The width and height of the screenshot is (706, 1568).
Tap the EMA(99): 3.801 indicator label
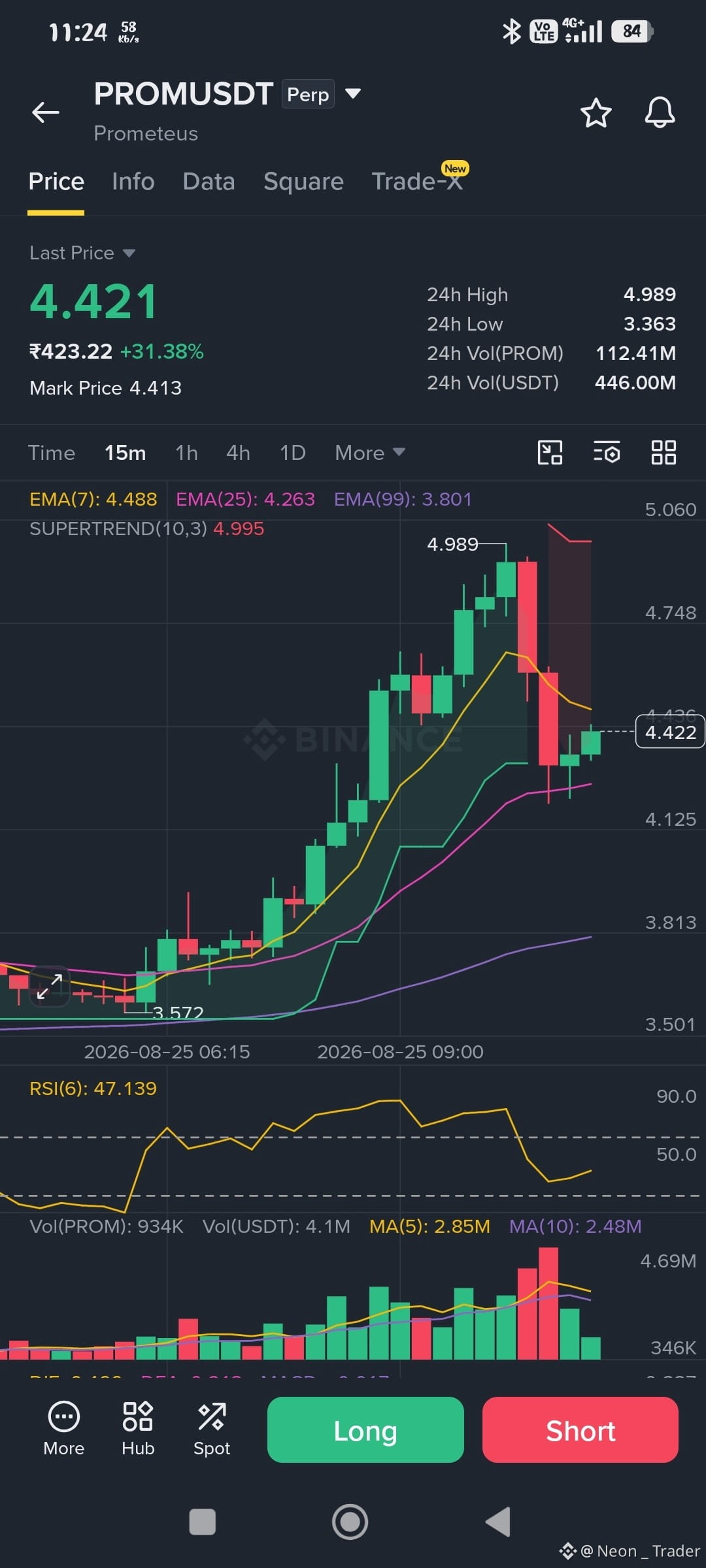point(403,499)
